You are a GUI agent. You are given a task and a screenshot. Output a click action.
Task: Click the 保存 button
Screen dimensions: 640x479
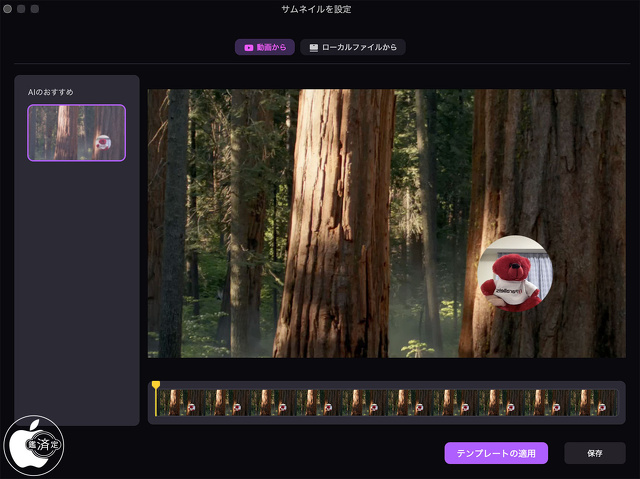click(594, 453)
